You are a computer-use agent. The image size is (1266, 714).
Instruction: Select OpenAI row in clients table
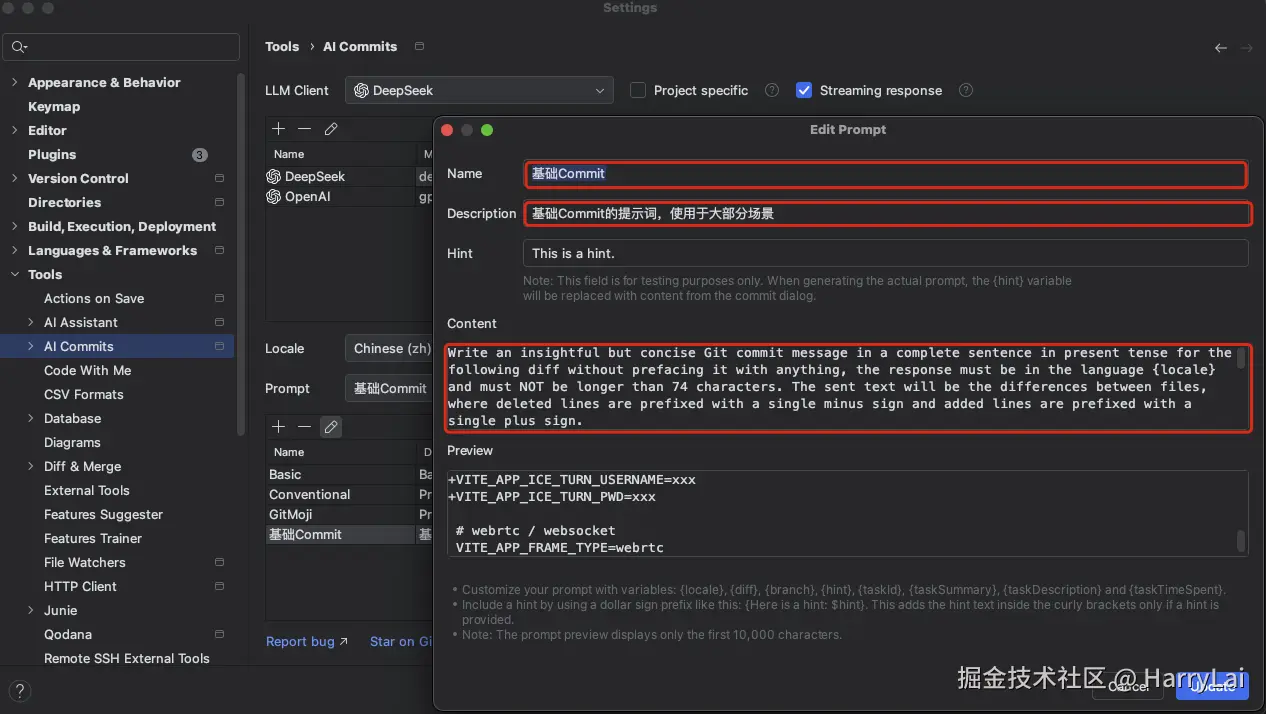click(x=349, y=197)
